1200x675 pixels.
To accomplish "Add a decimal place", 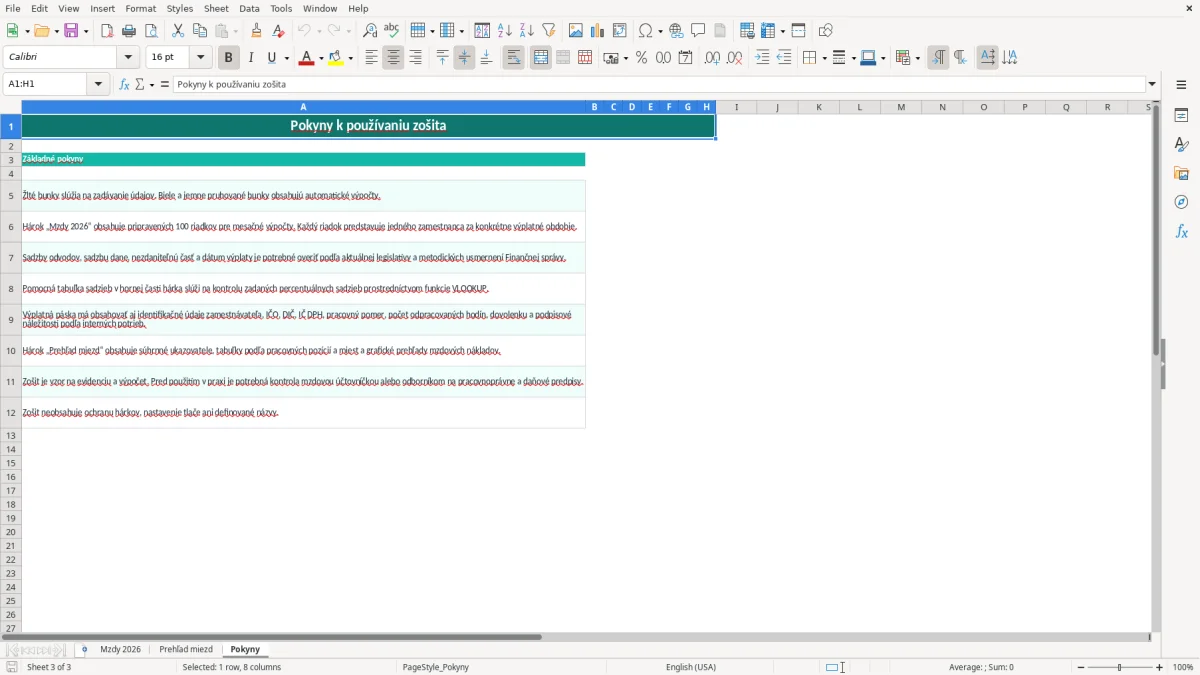I will [x=712, y=58].
